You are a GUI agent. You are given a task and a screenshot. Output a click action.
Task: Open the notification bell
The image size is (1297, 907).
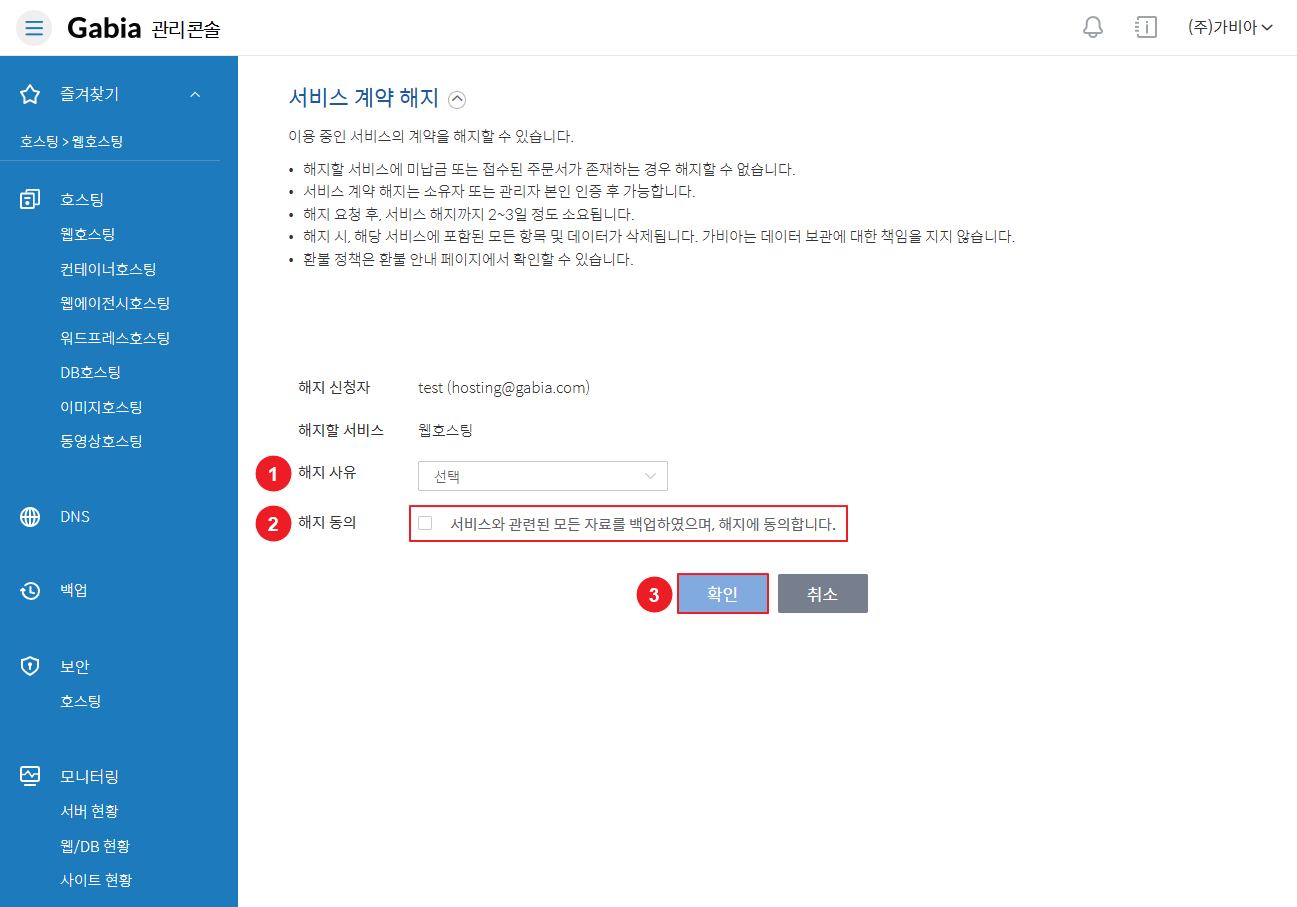(1093, 27)
